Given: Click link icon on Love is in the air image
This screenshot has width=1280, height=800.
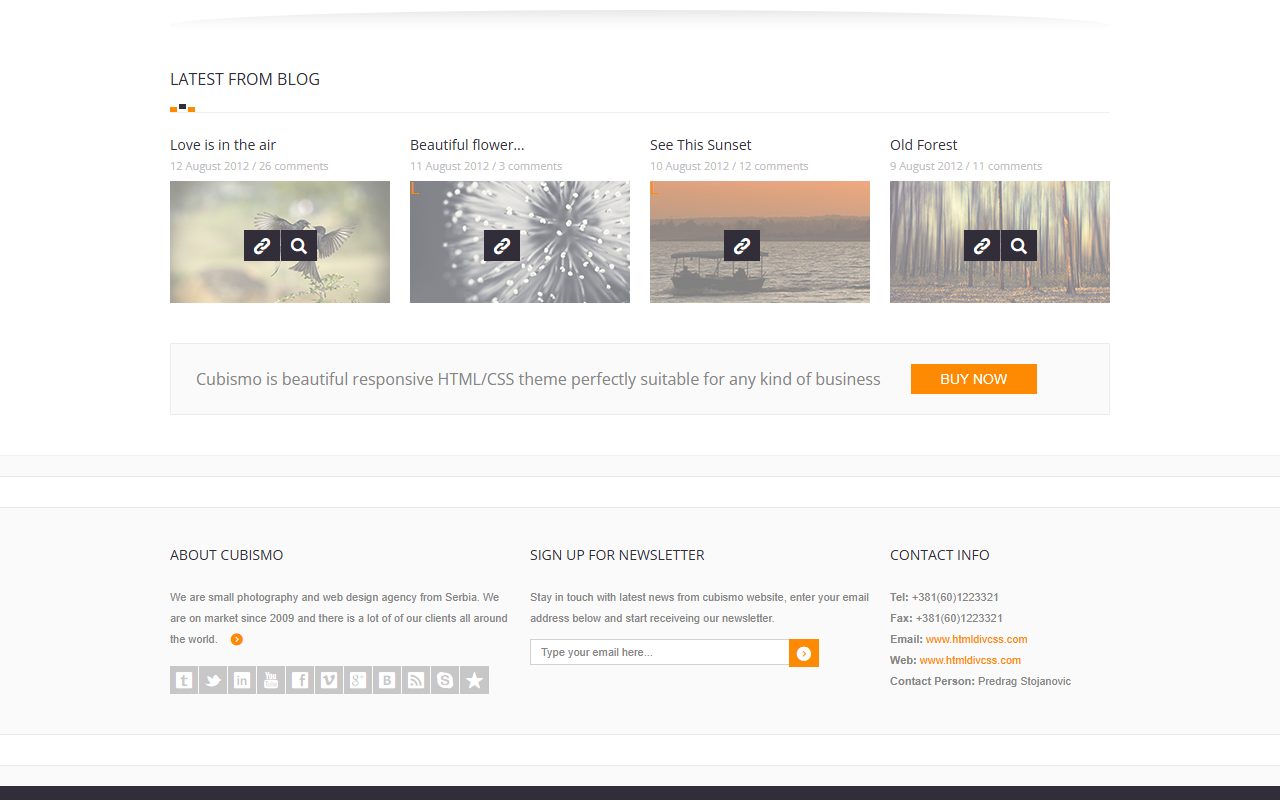Looking at the screenshot, I should (262, 246).
